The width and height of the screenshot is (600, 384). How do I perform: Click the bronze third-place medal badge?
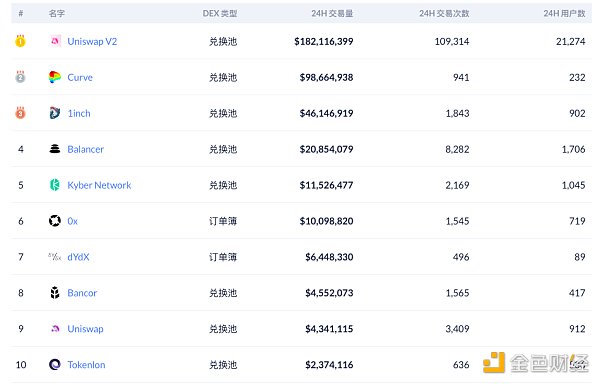point(20,113)
